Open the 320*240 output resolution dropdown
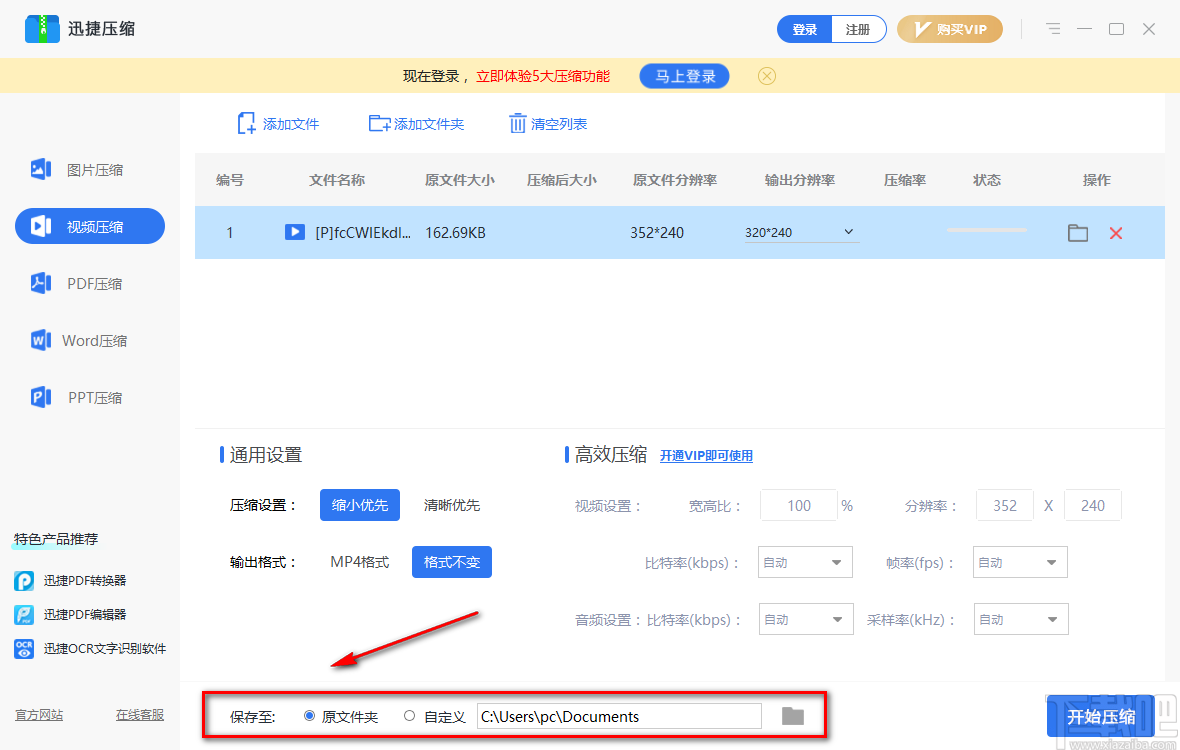 click(x=800, y=231)
